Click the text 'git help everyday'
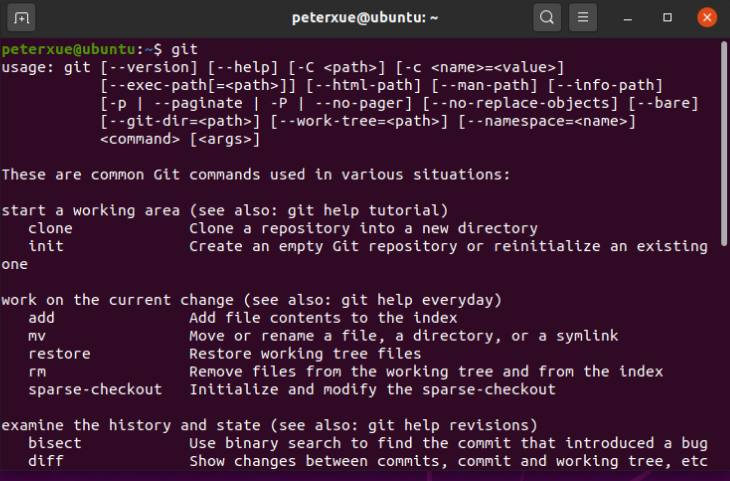 click(417, 300)
